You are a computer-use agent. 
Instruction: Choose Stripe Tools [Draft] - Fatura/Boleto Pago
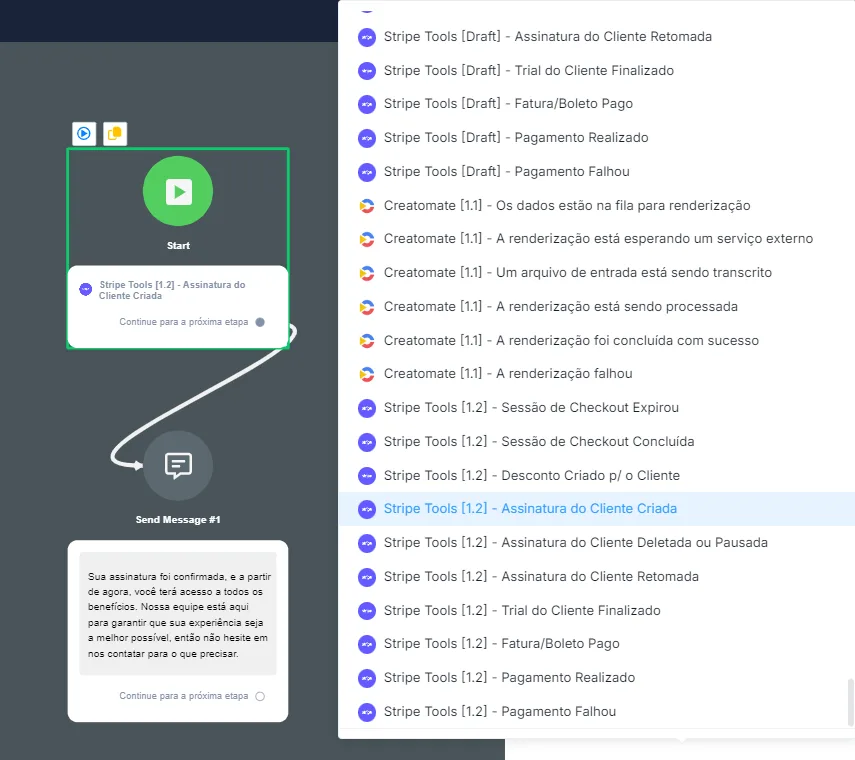pyautogui.click(x=597, y=104)
